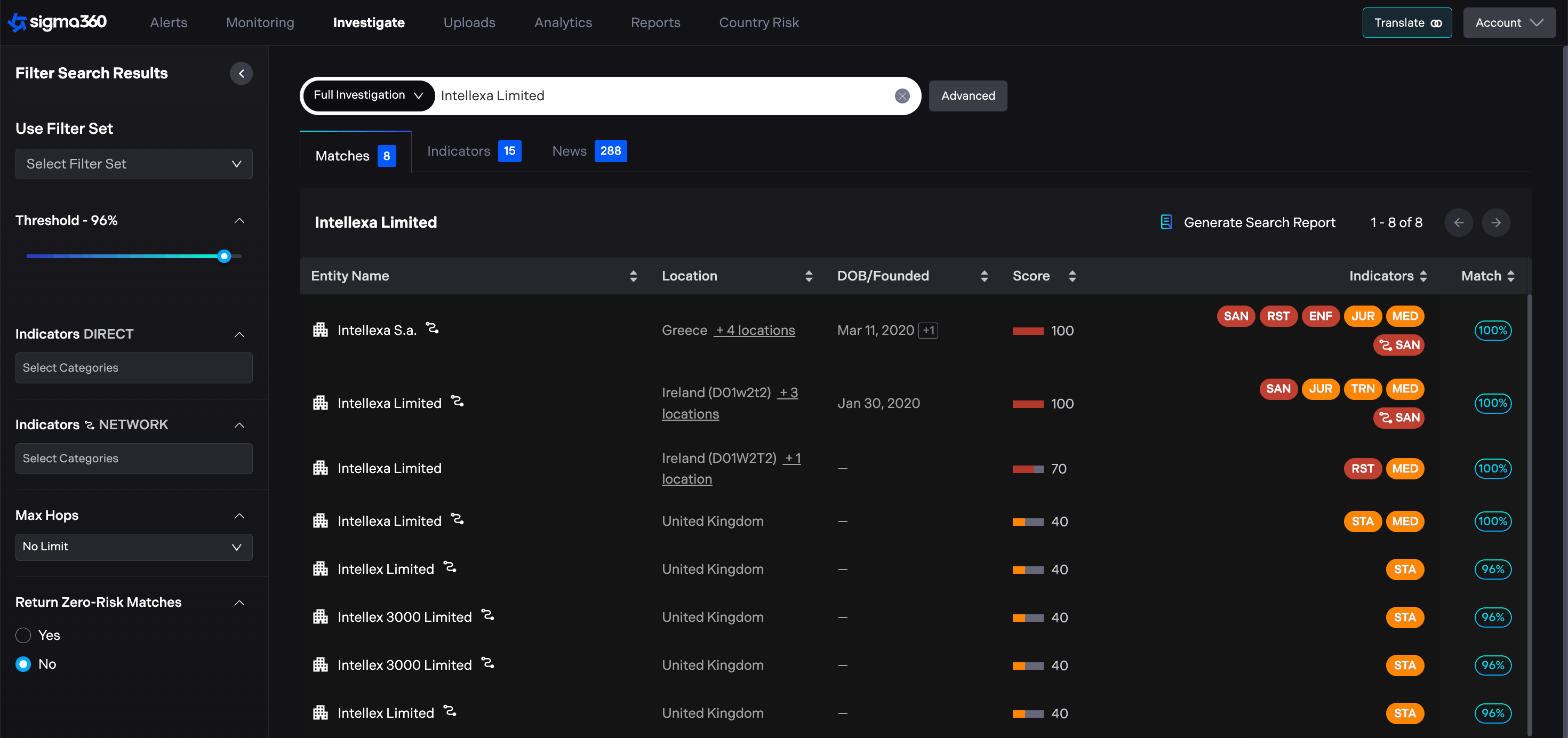
Task: Open the Country Risk menu
Action: pos(758,23)
